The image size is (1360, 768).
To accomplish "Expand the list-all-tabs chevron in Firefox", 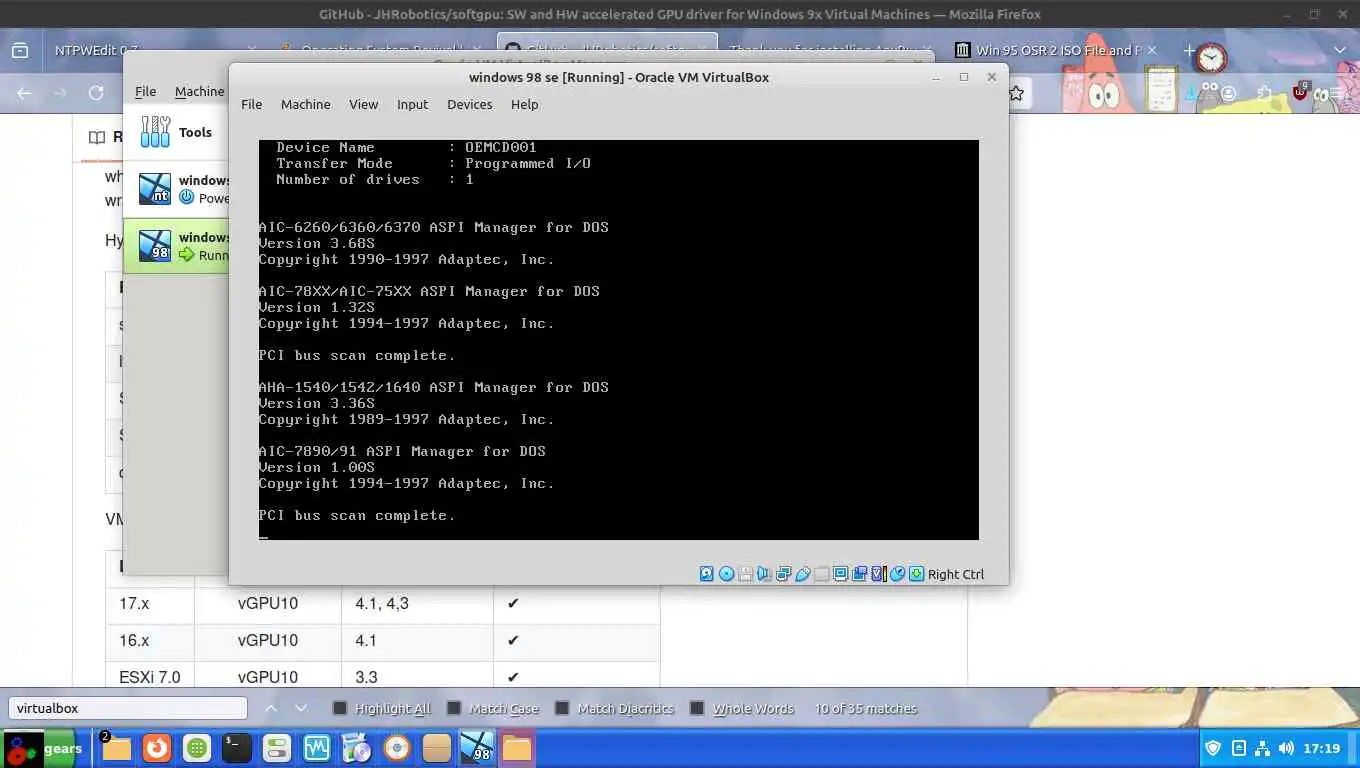I will [1339, 50].
